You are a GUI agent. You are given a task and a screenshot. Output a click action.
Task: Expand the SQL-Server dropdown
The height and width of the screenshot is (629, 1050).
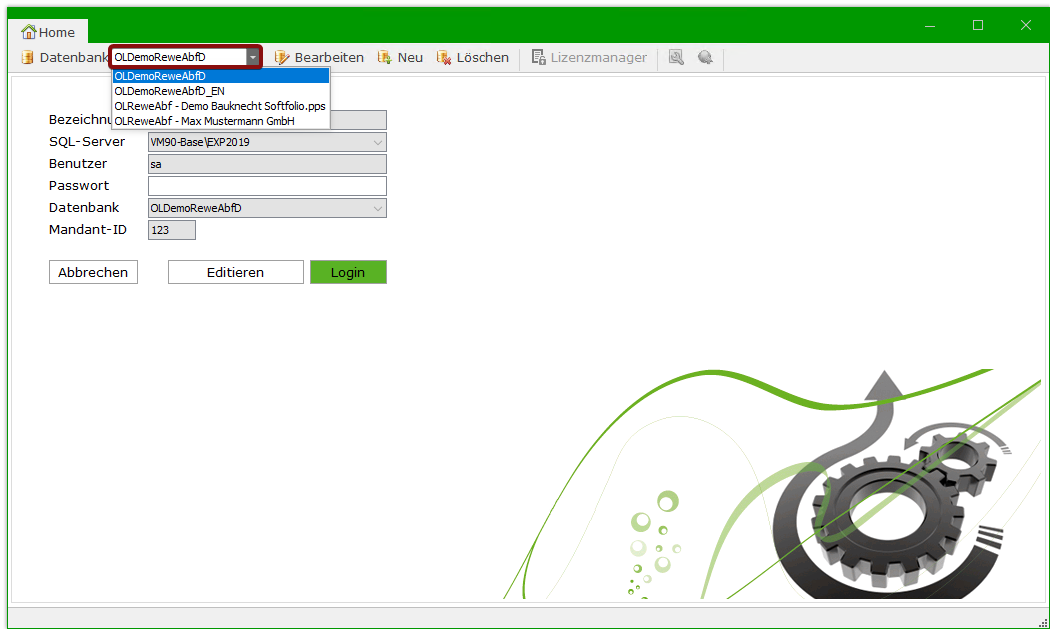(x=377, y=142)
